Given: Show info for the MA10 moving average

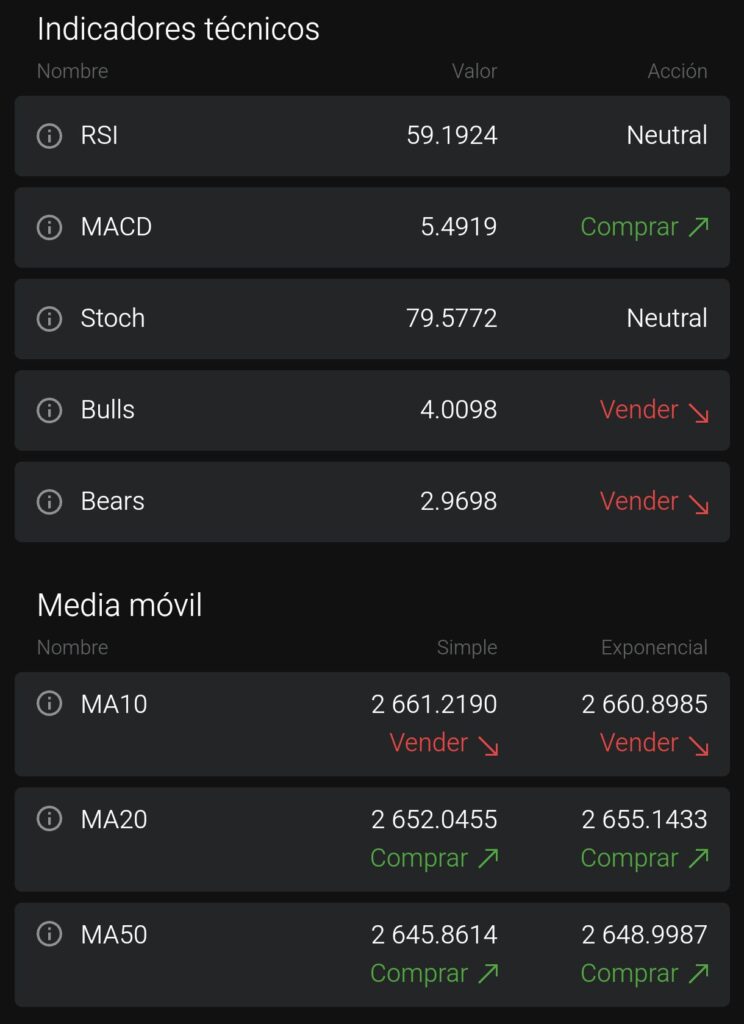Looking at the screenshot, I should [49, 703].
